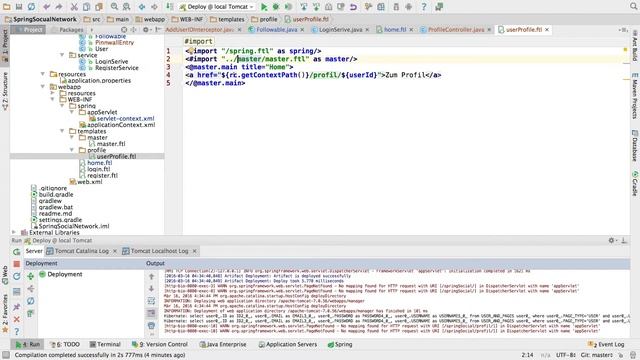
Task: Expand the resources folder under webapp
Action: coord(52,93)
